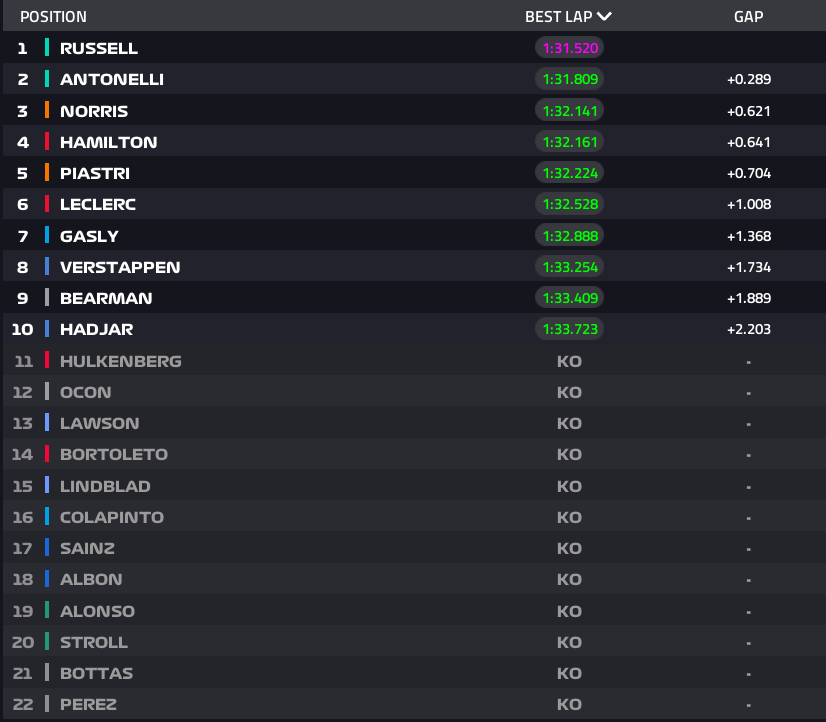Image resolution: width=826 pixels, height=722 pixels.
Task: Click Alonso's green team color bar
Action: click(x=47, y=610)
